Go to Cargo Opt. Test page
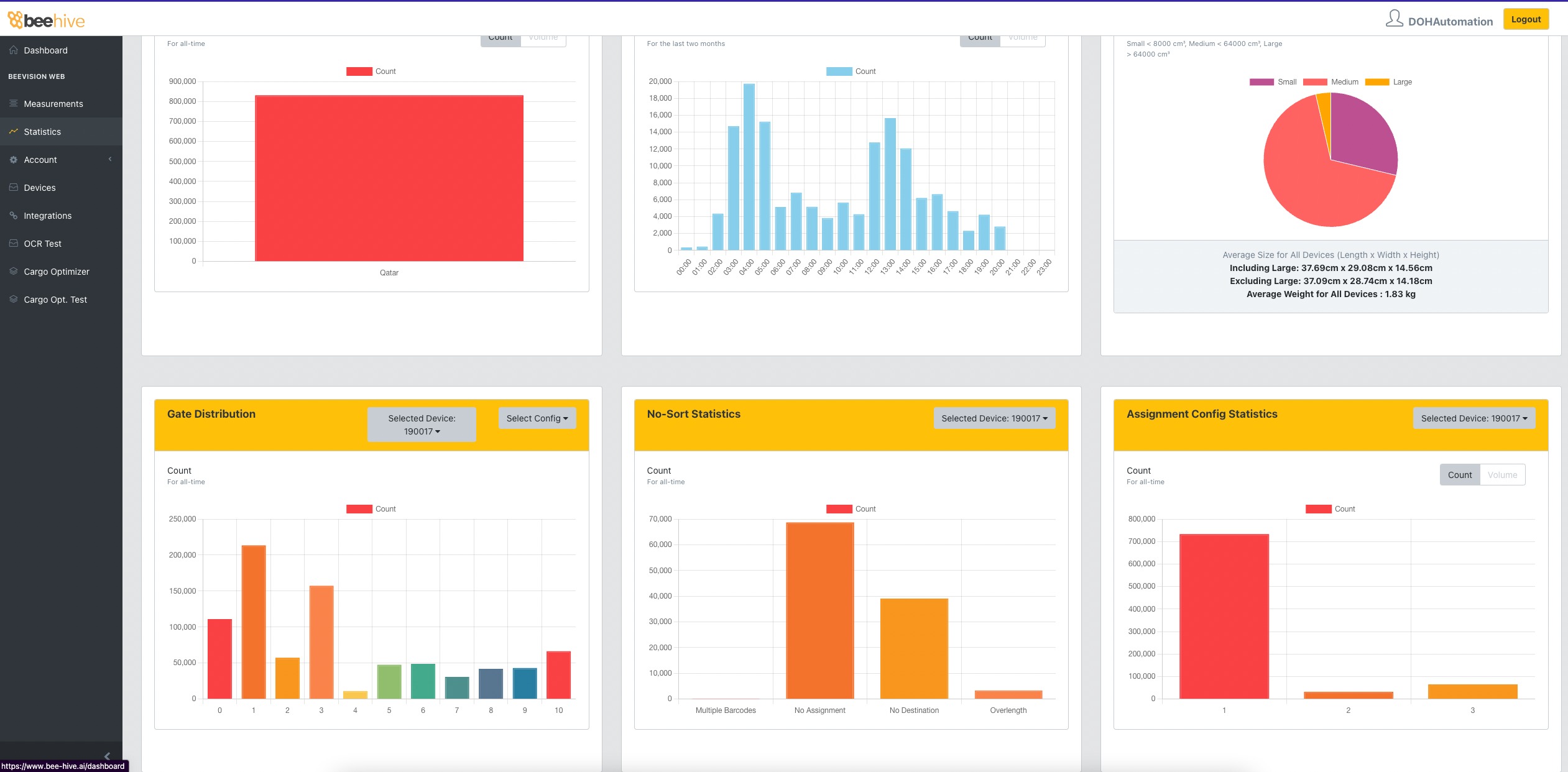 [x=55, y=300]
